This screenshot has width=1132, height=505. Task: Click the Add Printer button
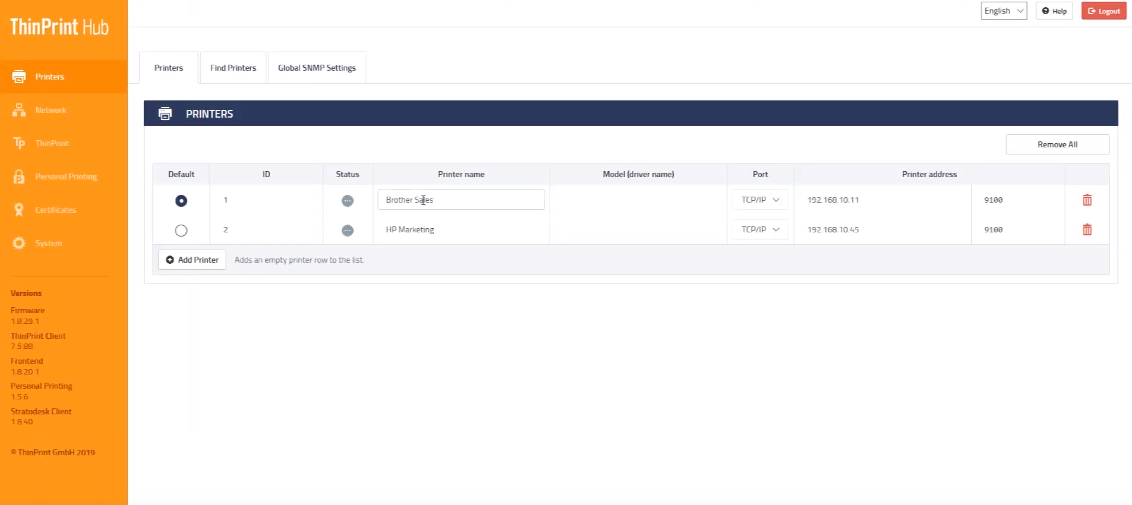(192, 260)
